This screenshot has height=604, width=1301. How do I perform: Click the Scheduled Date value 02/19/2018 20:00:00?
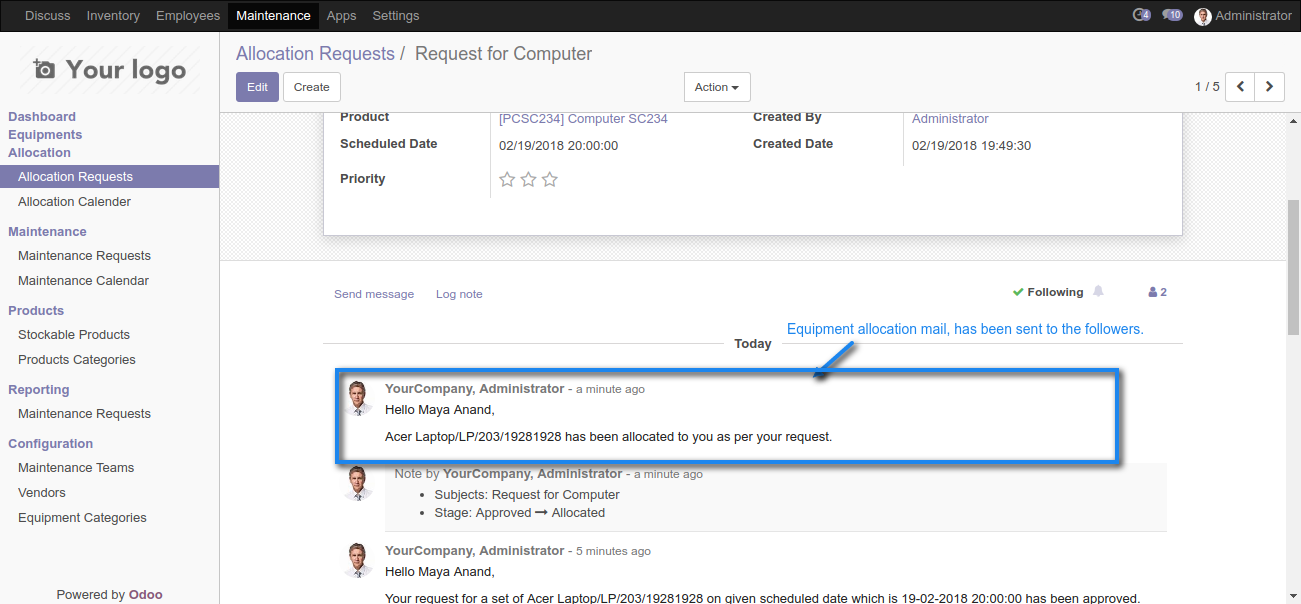point(558,146)
